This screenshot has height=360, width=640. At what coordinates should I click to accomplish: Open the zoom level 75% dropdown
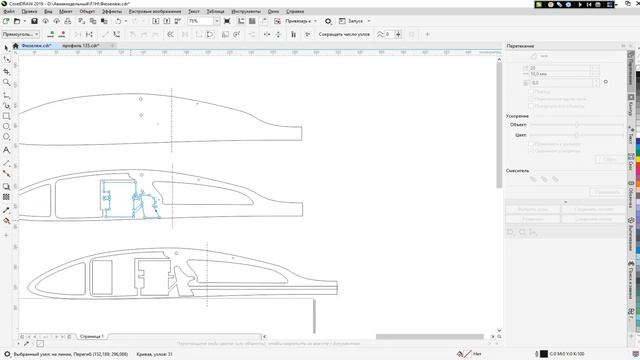(217, 21)
